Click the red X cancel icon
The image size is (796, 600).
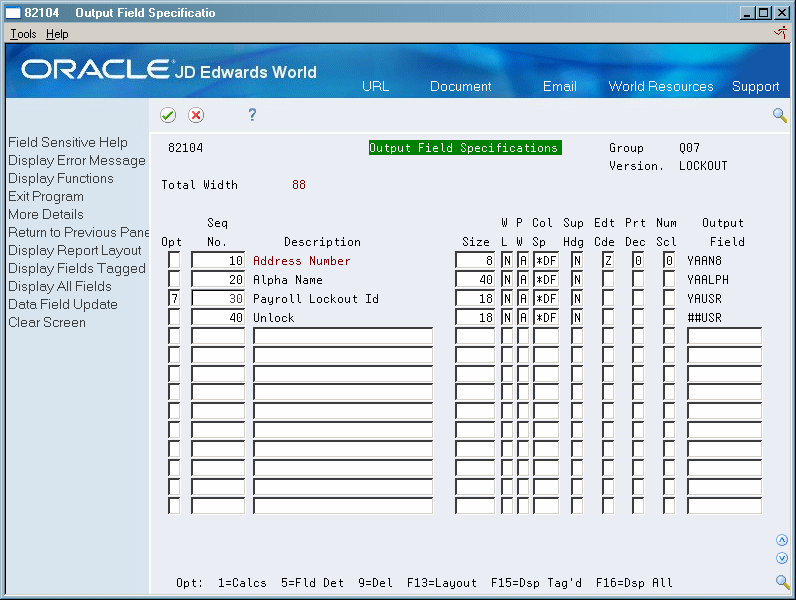[196, 115]
